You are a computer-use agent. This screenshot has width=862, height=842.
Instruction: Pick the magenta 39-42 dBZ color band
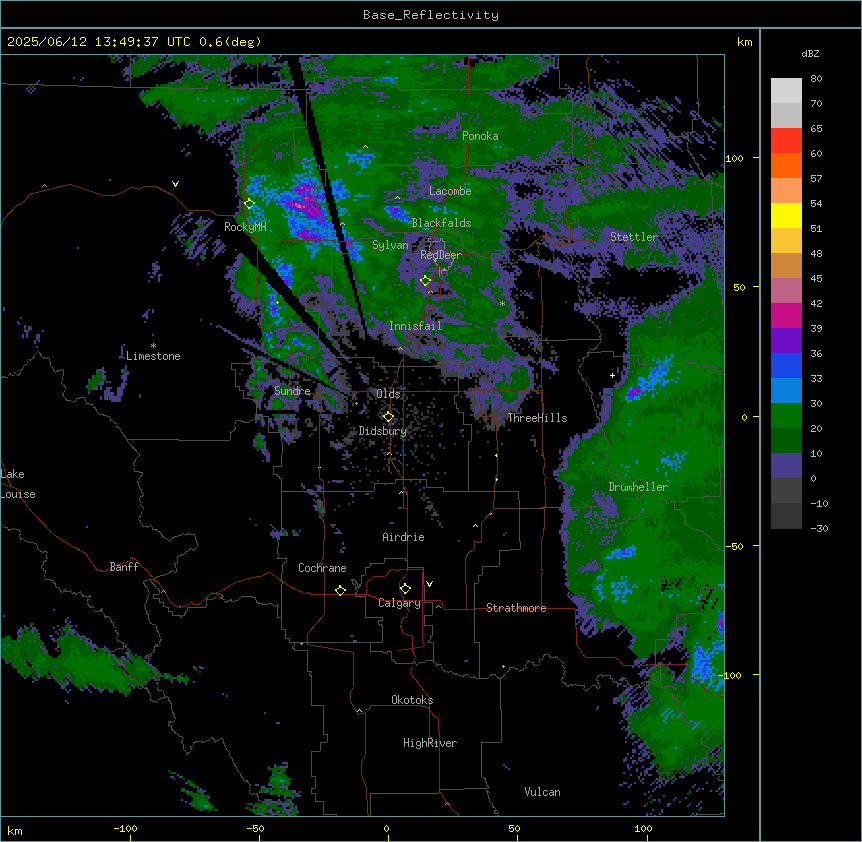tap(786, 315)
